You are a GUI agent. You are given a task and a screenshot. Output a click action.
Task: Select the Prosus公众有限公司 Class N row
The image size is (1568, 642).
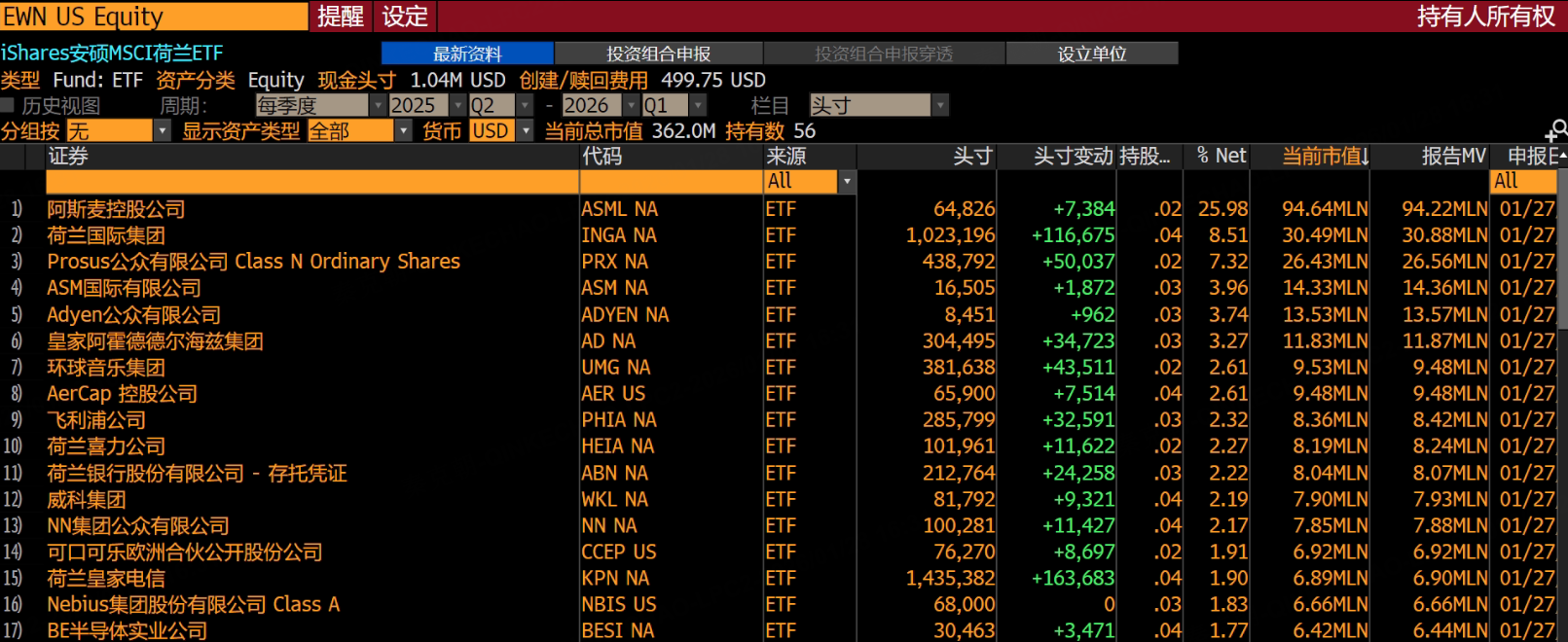click(779, 262)
